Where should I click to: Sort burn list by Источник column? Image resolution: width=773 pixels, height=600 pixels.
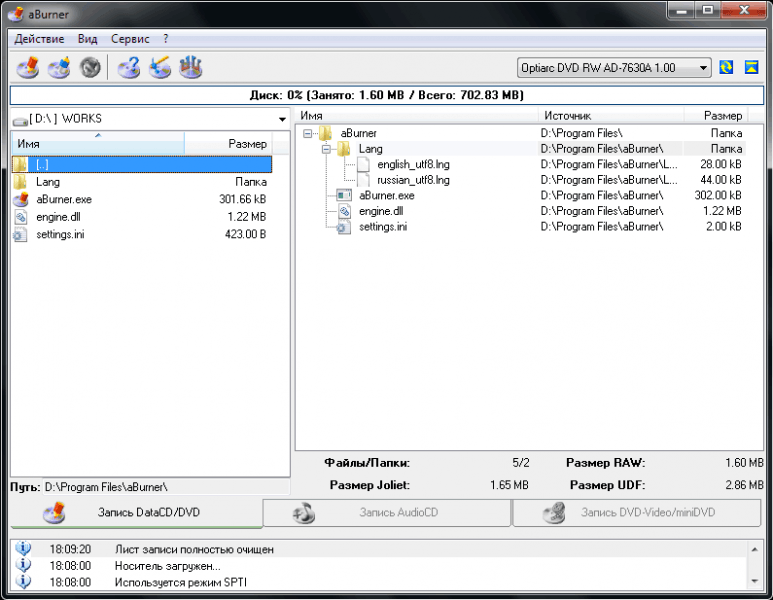611,116
